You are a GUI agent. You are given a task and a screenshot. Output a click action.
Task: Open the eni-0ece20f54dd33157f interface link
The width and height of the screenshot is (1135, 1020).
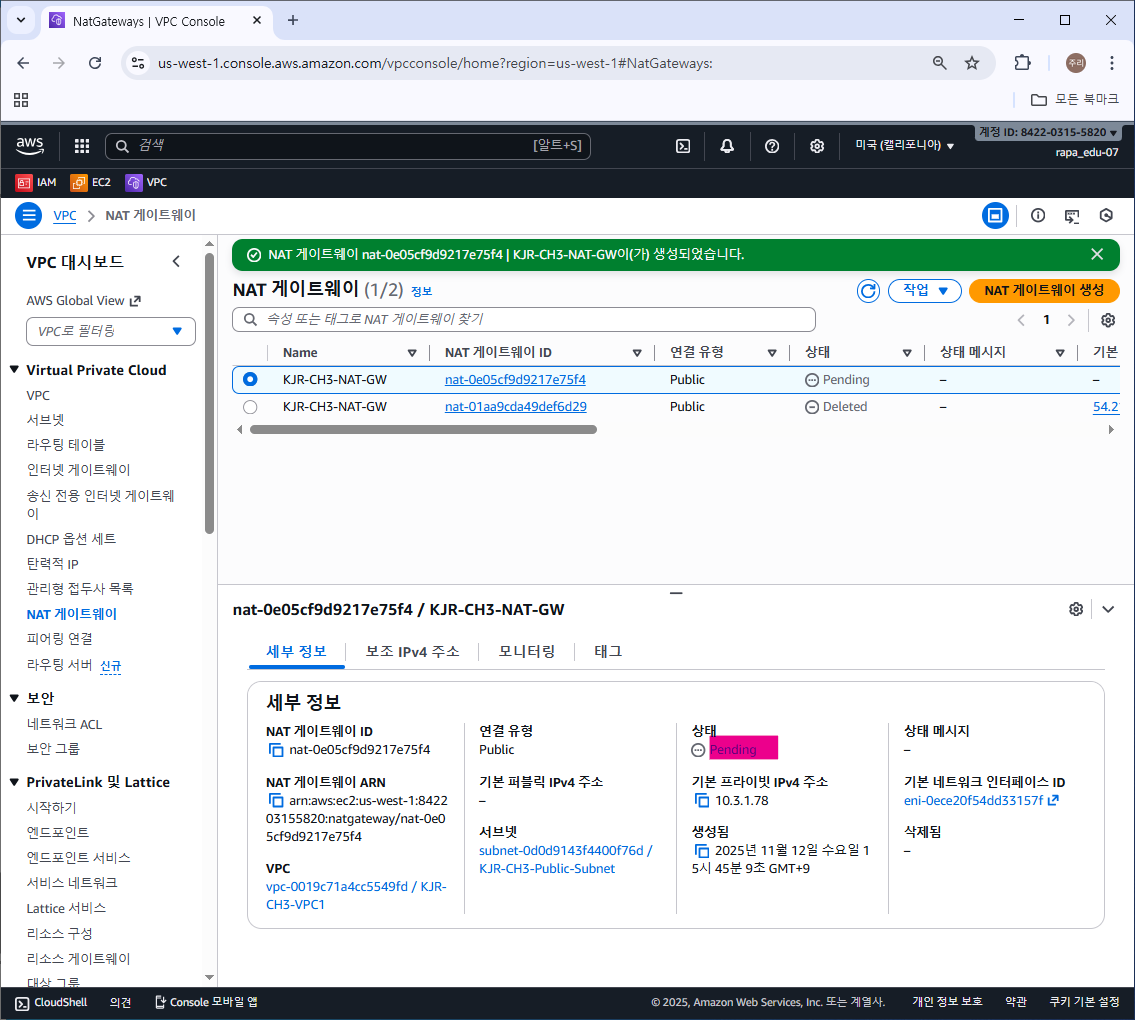981,801
